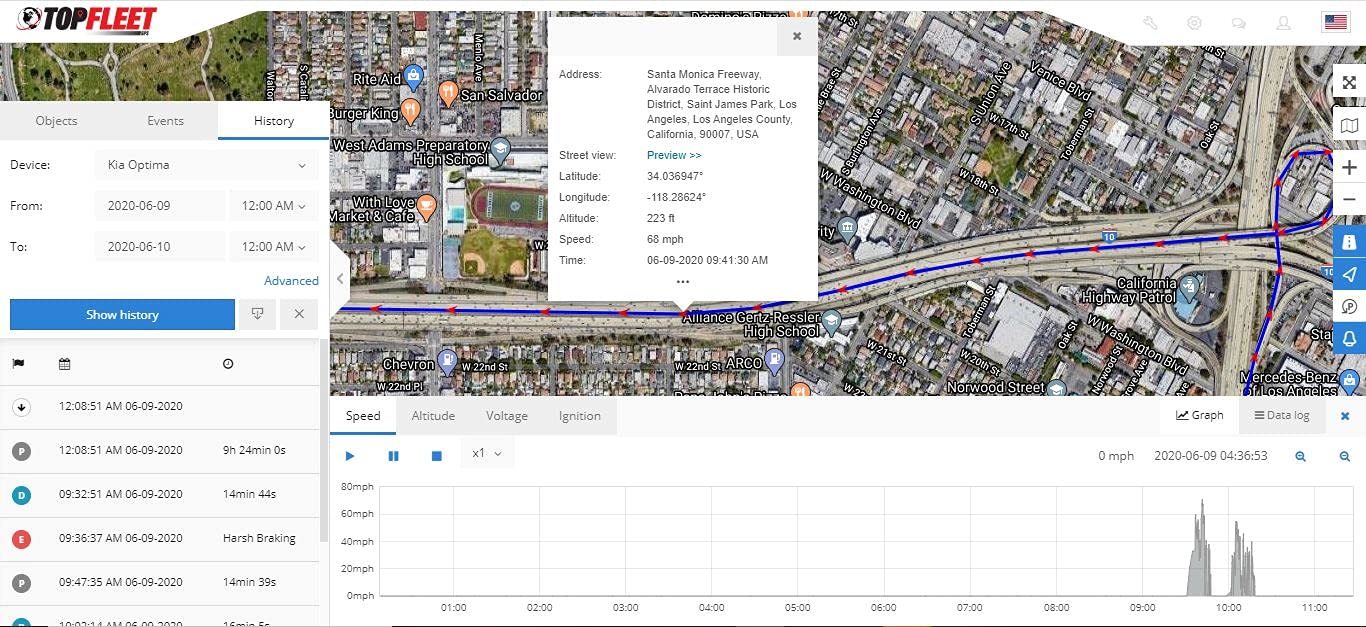Click the calendar column header icon
This screenshot has width=1366, height=627.
(x=65, y=364)
